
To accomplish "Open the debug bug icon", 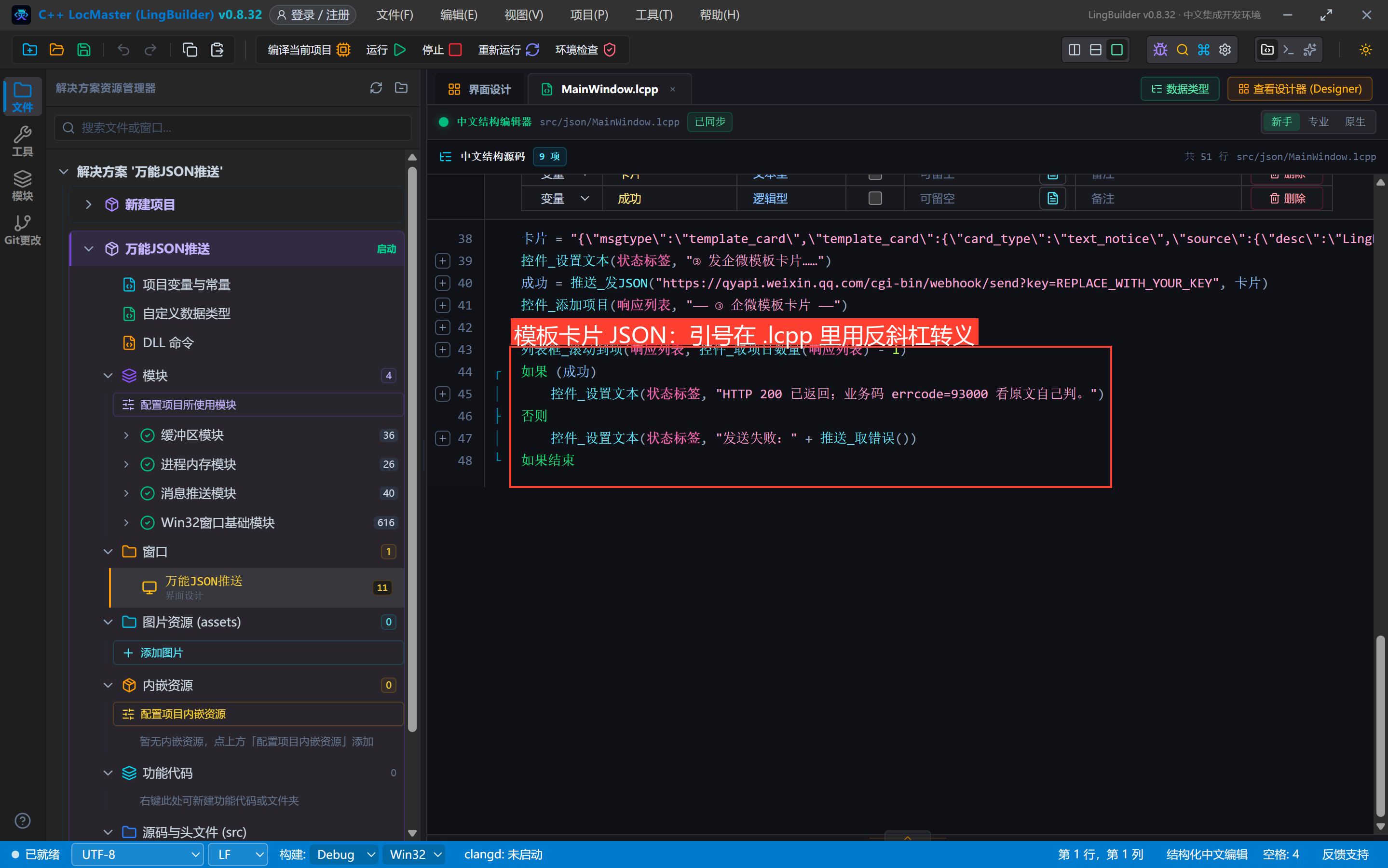I will coord(1160,50).
